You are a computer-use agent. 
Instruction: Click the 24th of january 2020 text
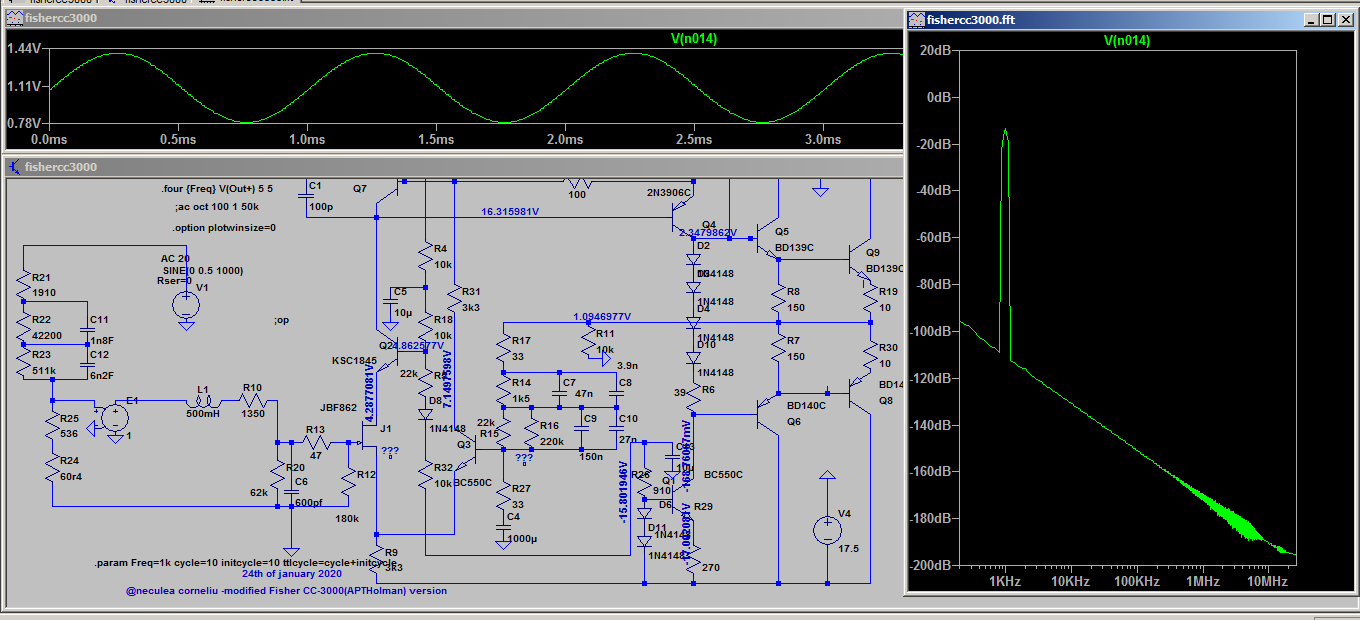291,575
